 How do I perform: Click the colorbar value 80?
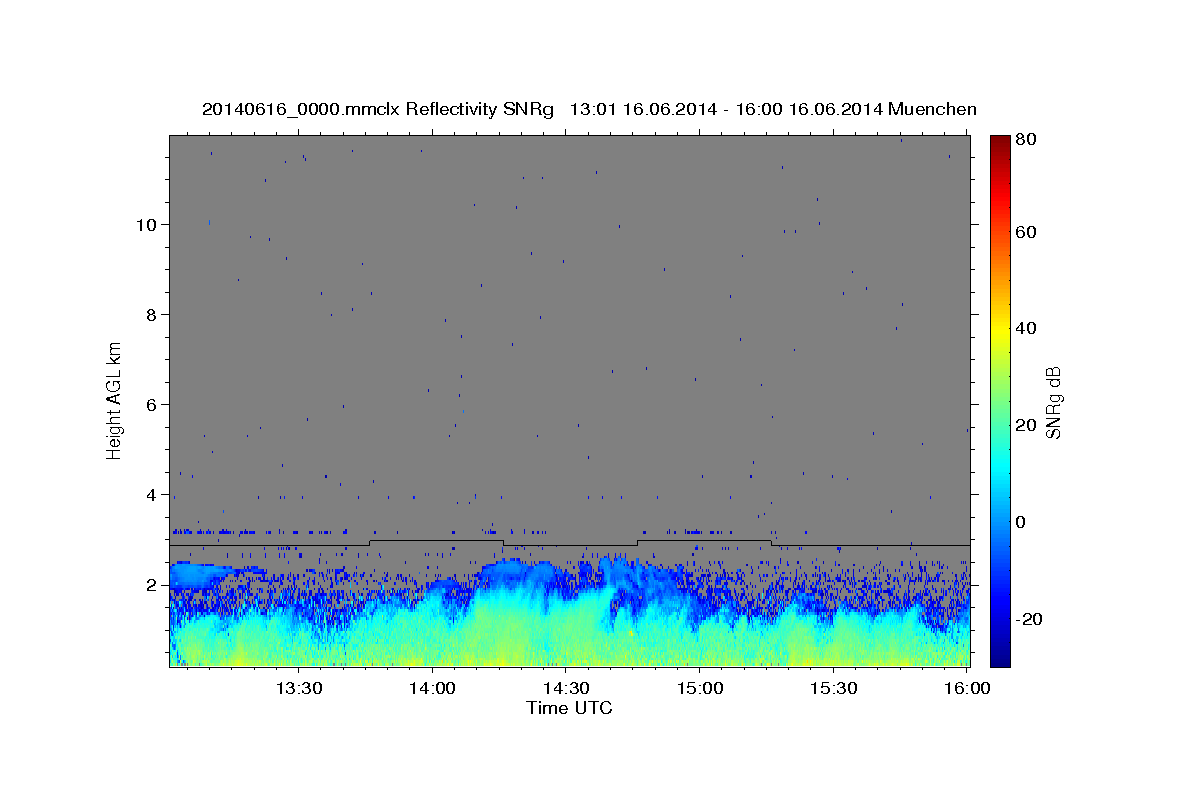[1026, 140]
